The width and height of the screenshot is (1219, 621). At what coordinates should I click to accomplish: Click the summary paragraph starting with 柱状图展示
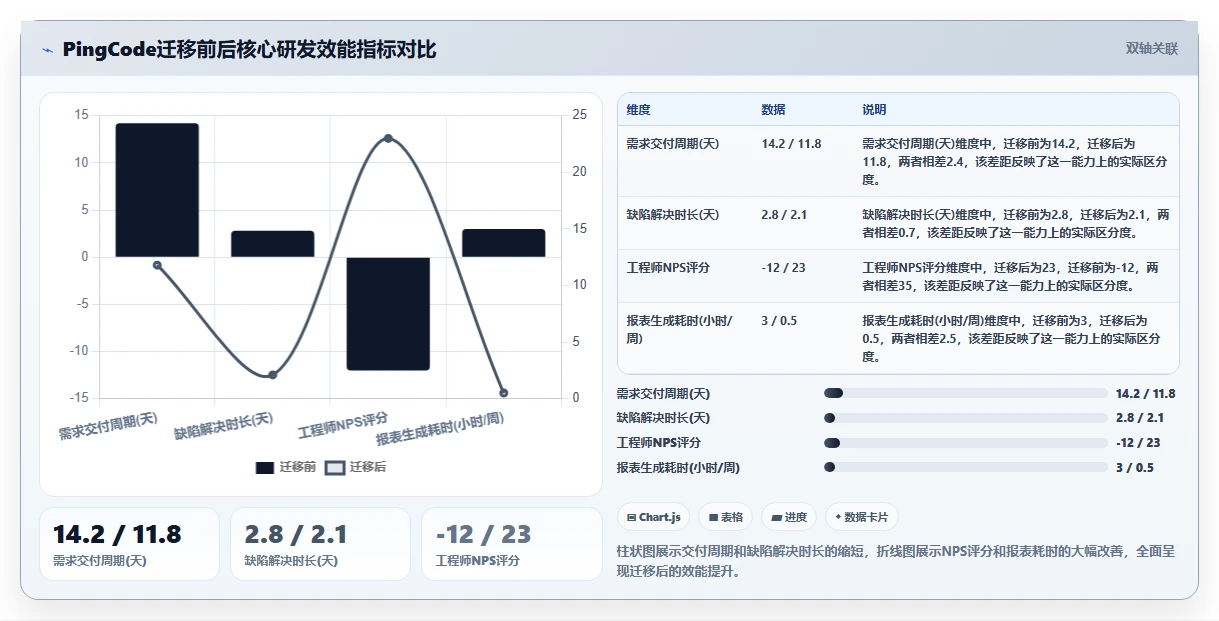[x=896, y=562]
